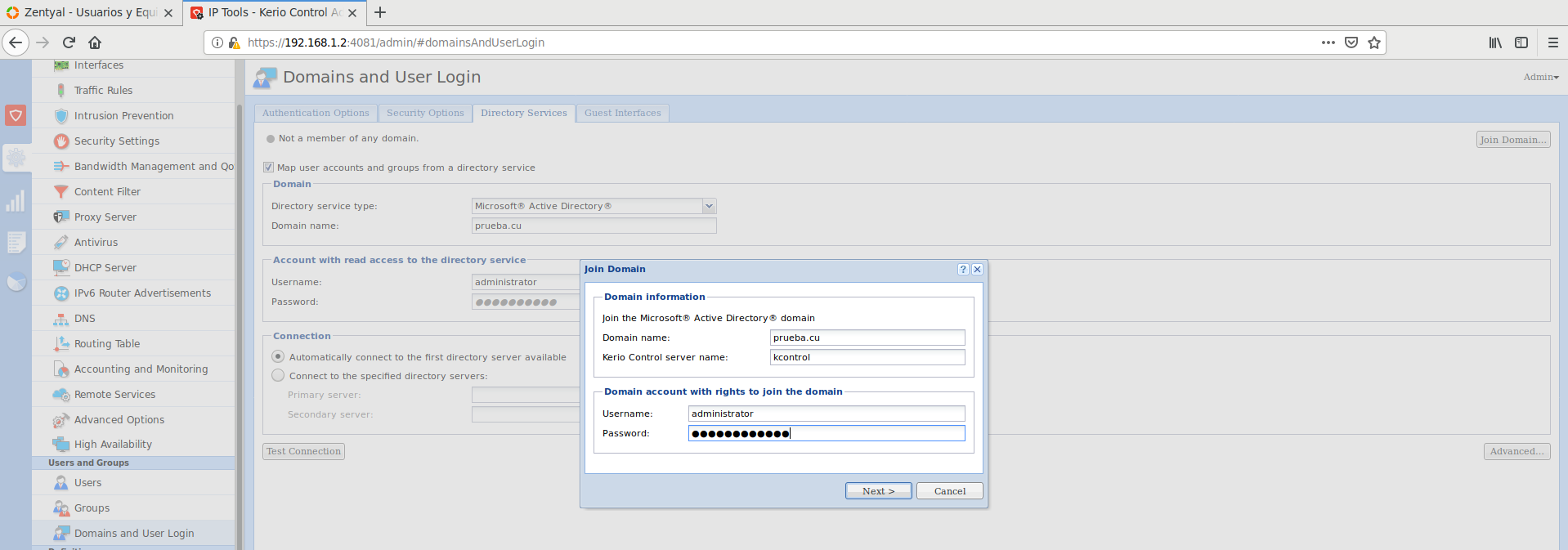Image resolution: width=1568 pixels, height=550 pixels.
Task: Select Domains and User Login icon
Action: [61, 533]
